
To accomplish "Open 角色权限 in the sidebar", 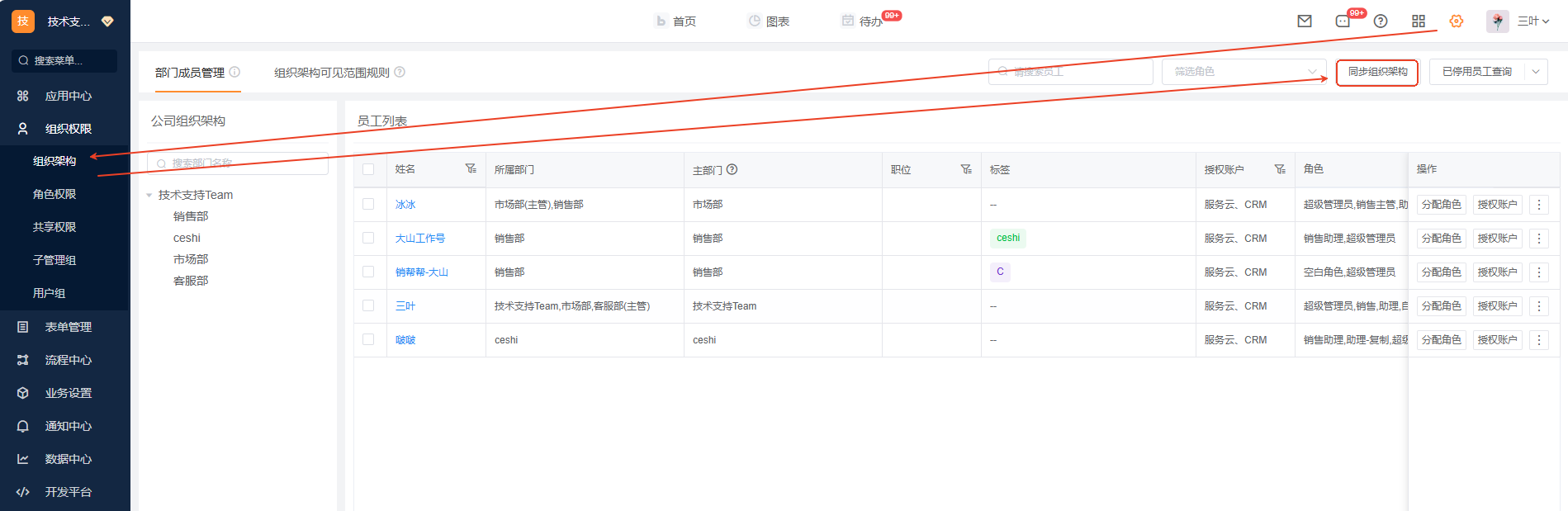I will click(54, 194).
